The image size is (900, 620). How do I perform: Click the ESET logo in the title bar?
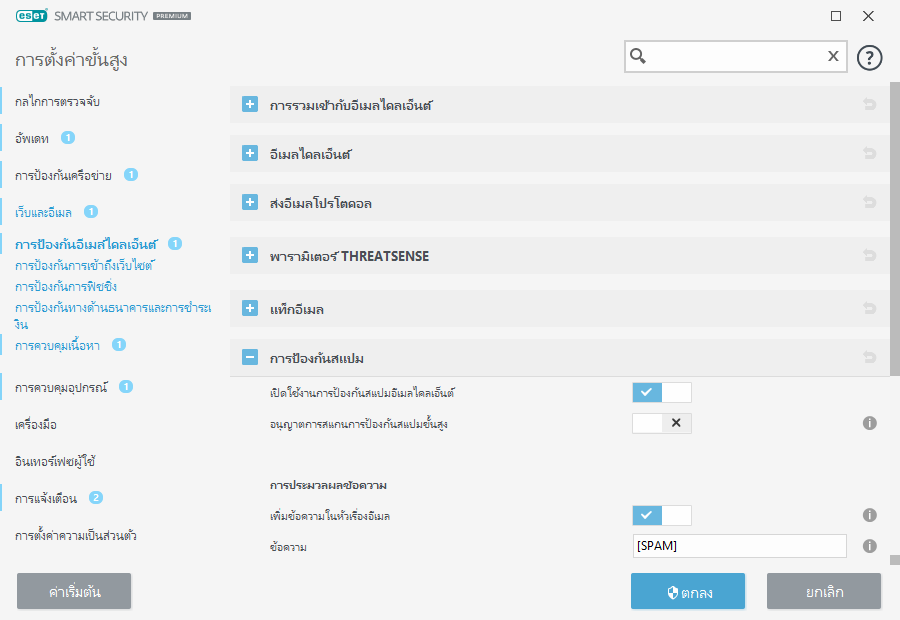[x=32, y=16]
